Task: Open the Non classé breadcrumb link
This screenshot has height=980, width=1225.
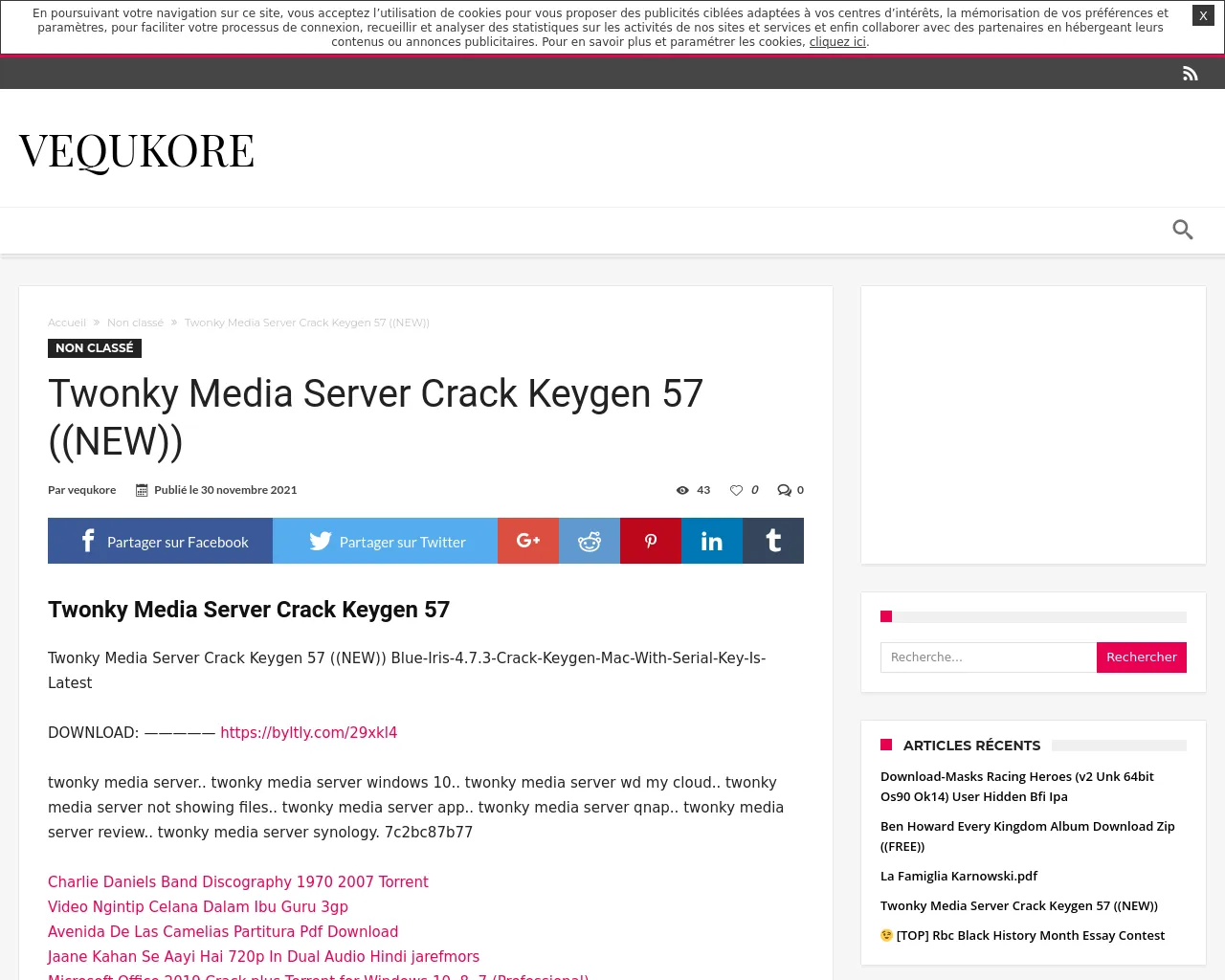Action: tap(135, 323)
